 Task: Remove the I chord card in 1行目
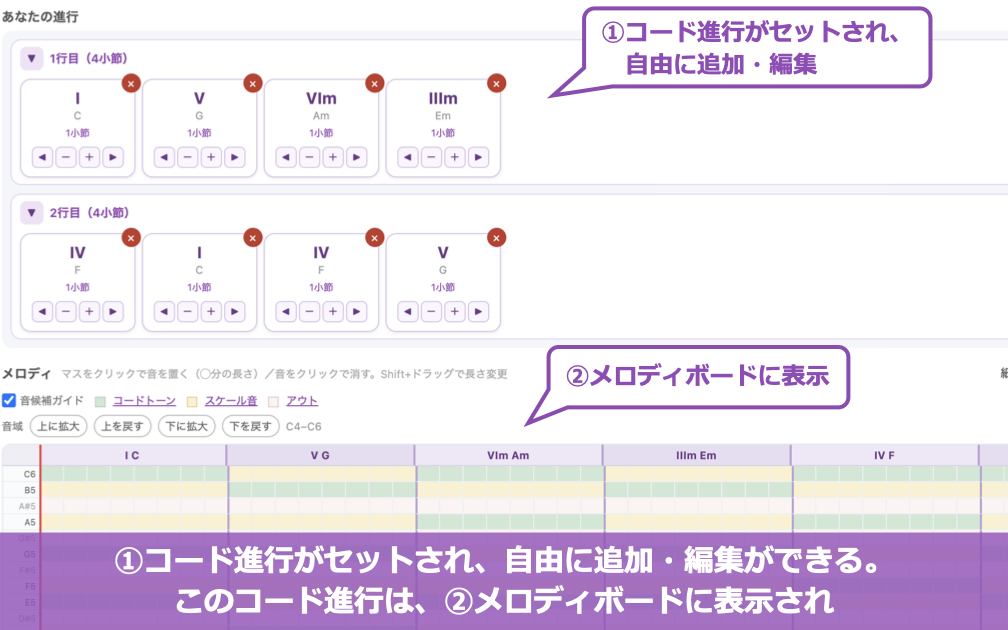pyautogui.click(x=131, y=84)
